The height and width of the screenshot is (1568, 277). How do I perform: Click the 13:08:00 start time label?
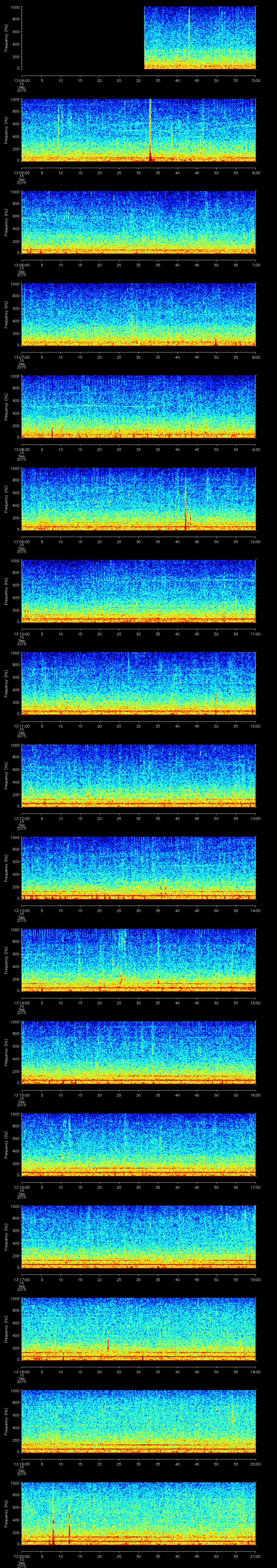[21, 449]
